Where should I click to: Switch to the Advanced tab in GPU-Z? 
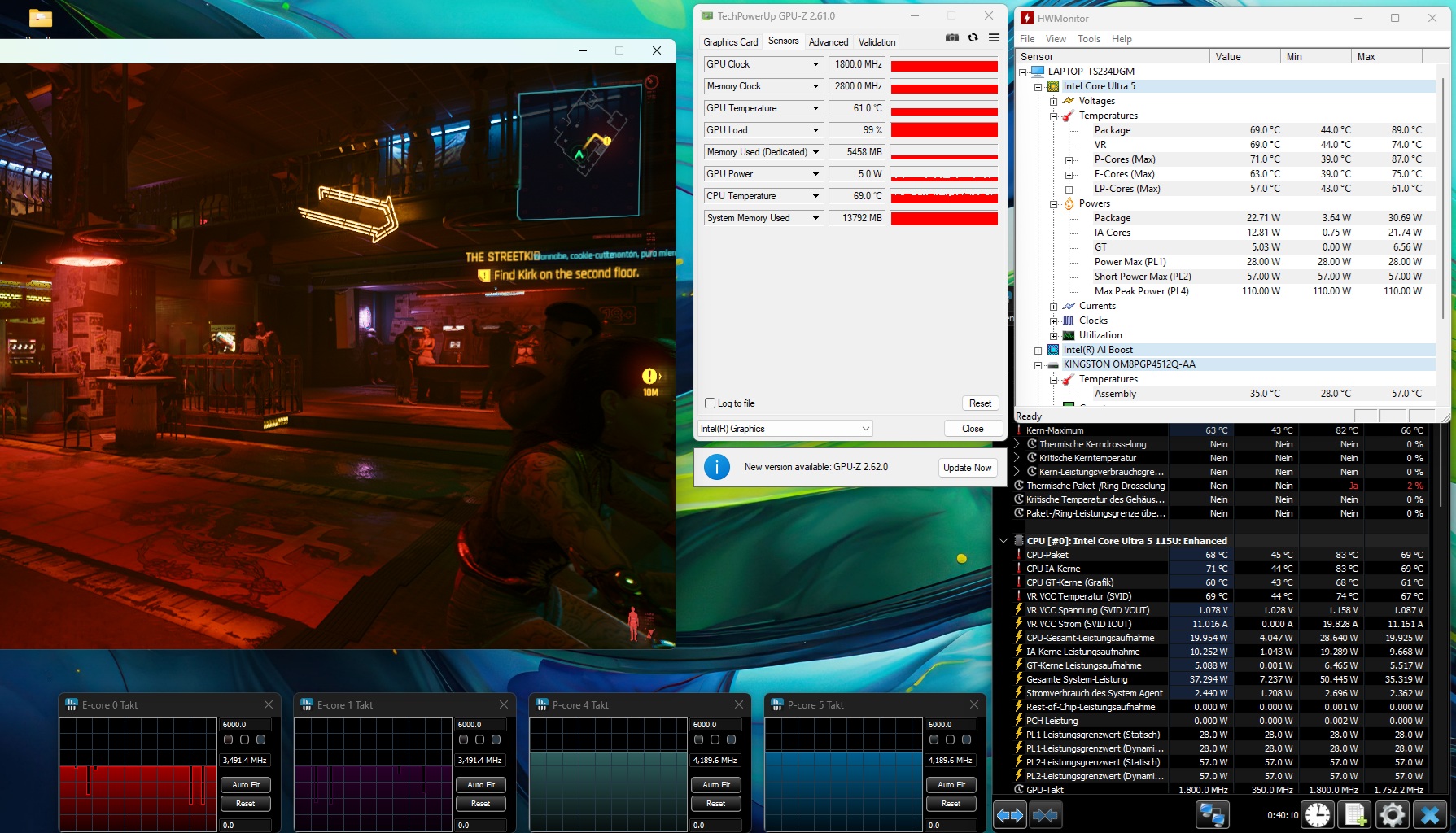click(x=828, y=42)
